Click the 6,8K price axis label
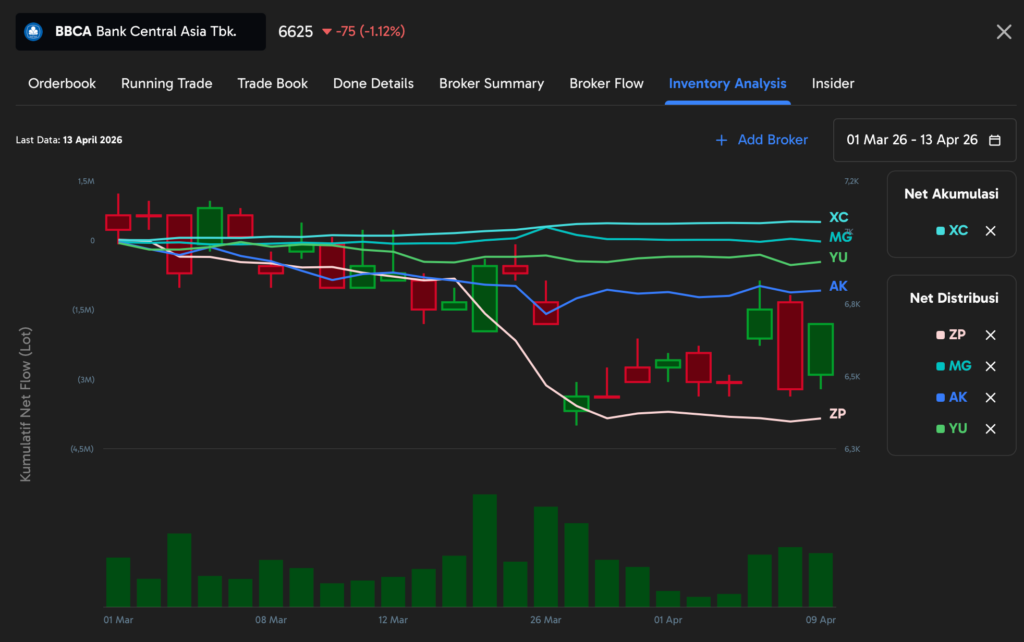The image size is (1024, 642). (x=852, y=304)
